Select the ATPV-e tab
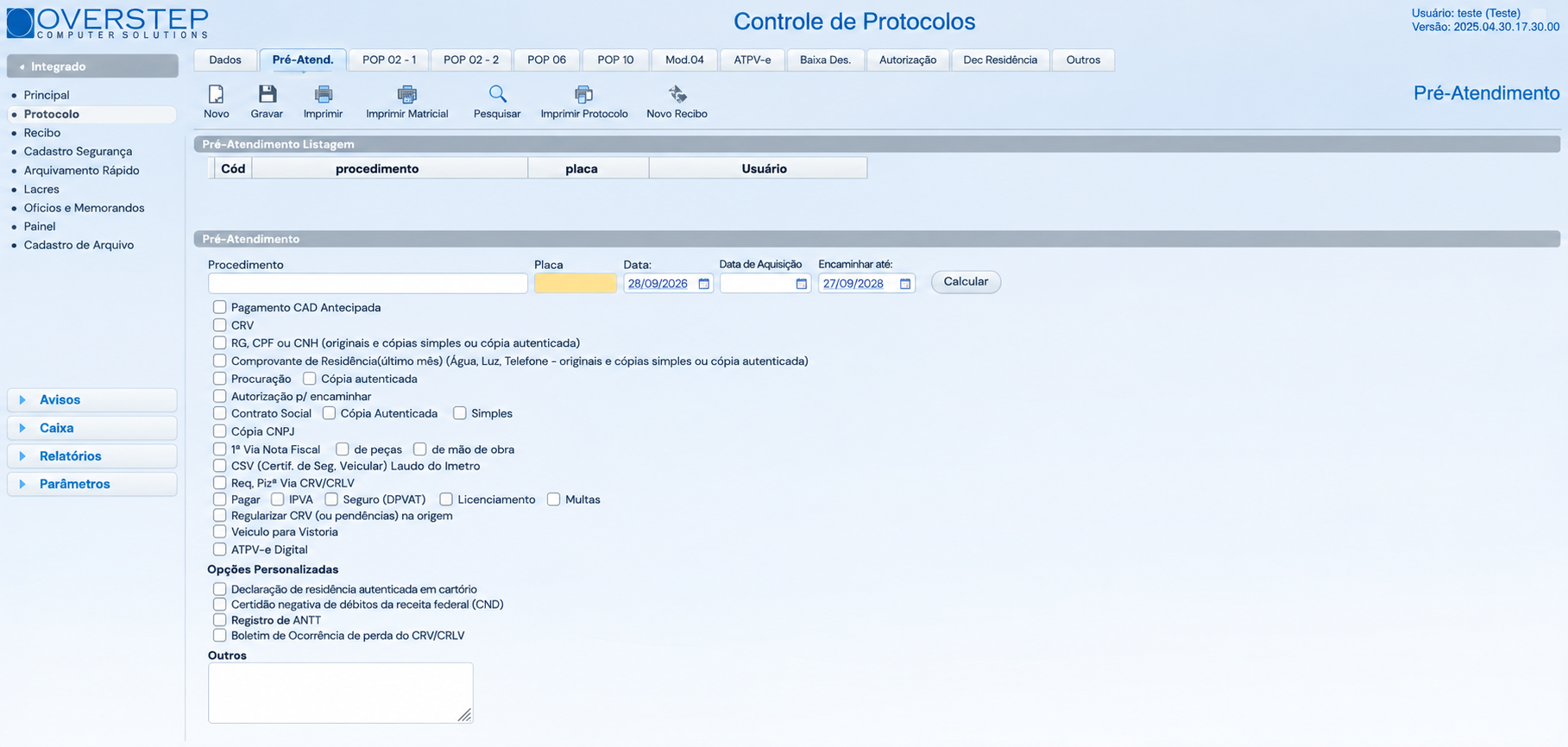Viewport: 1568px width, 747px height. [753, 60]
